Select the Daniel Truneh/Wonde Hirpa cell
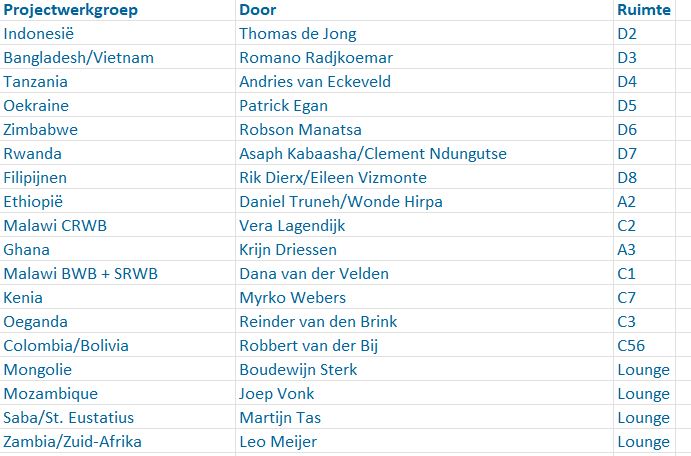This screenshot has width=691, height=456. click(340, 202)
